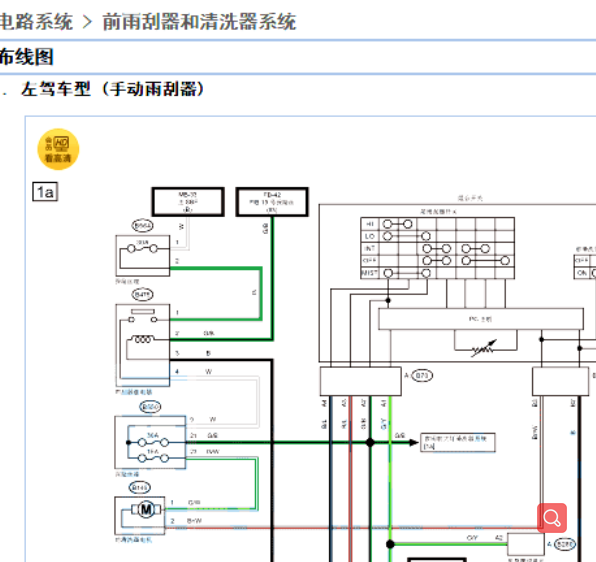Screen dimensions: 596x562
Task: Click the B280 connector label
Action: pos(565,544)
